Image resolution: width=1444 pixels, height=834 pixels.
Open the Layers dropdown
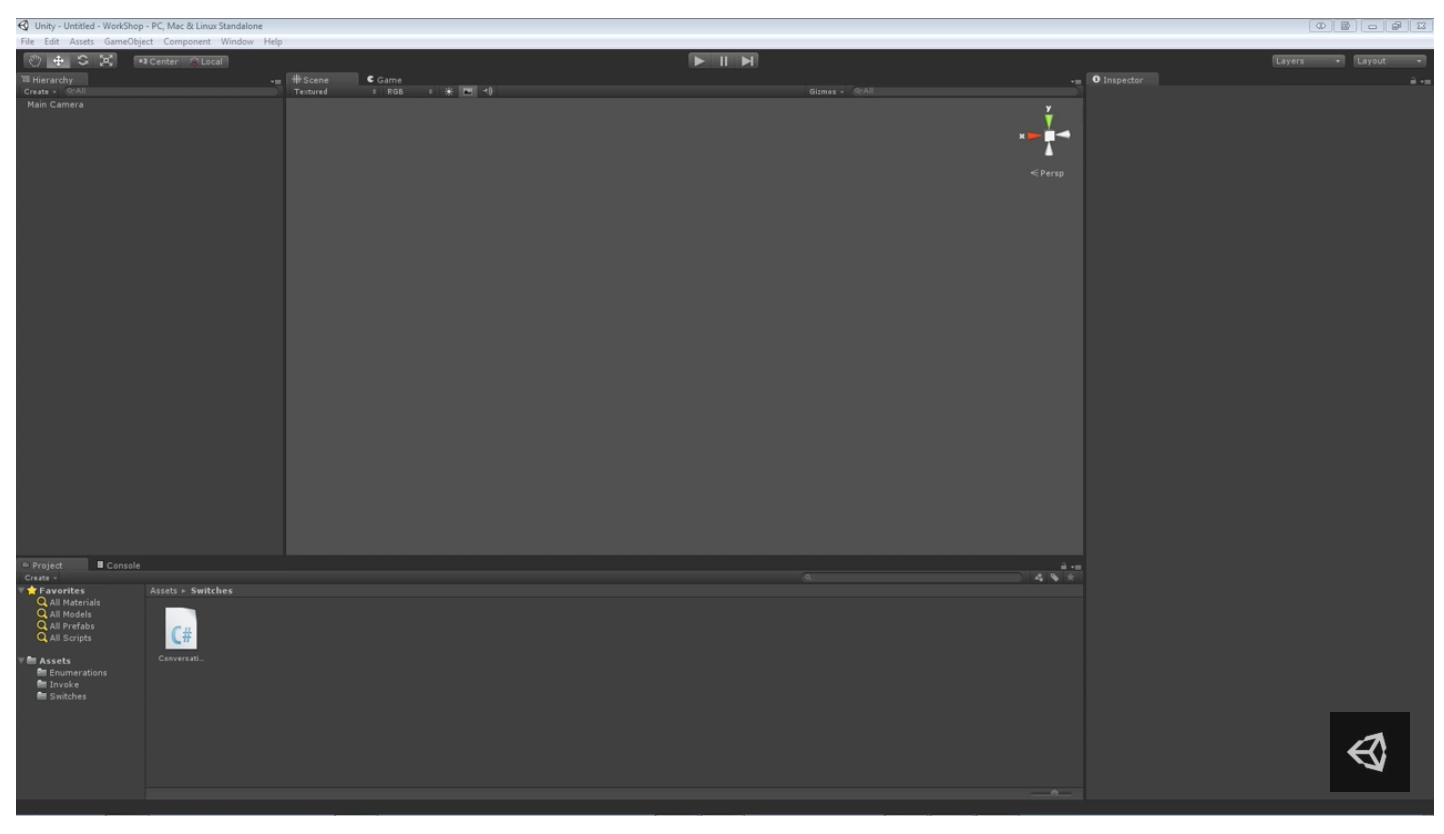click(x=1309, y=61)
